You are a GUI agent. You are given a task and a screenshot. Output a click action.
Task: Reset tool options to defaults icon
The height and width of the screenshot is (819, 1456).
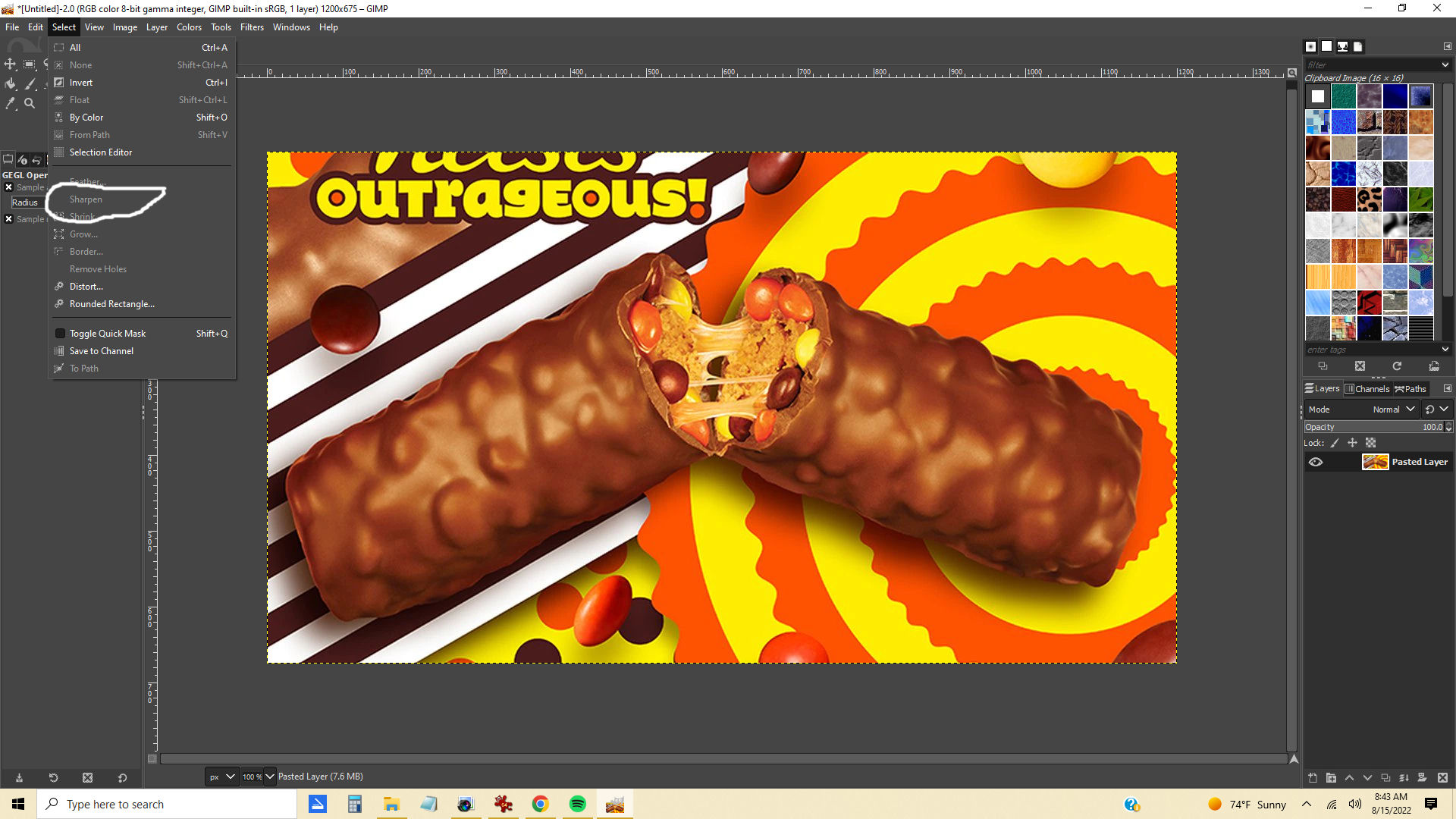click(122, 777)
